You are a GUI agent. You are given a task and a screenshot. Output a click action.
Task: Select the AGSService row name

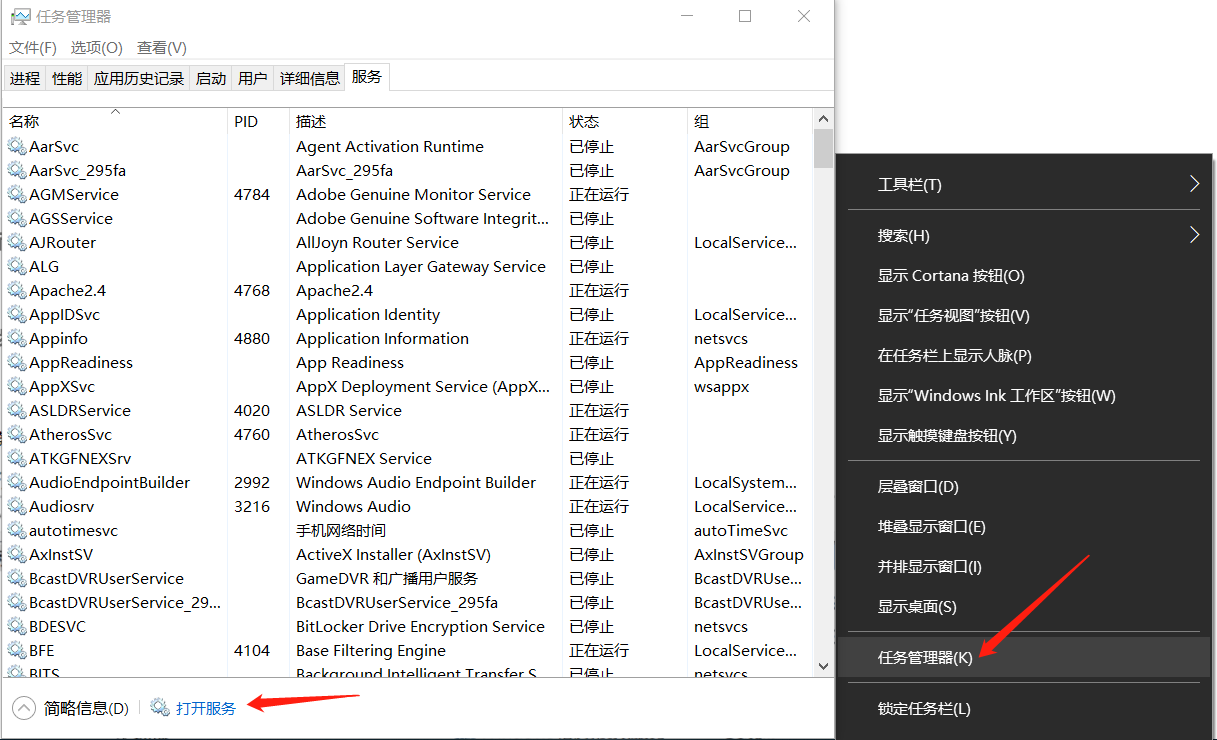(x=71, y=218)
